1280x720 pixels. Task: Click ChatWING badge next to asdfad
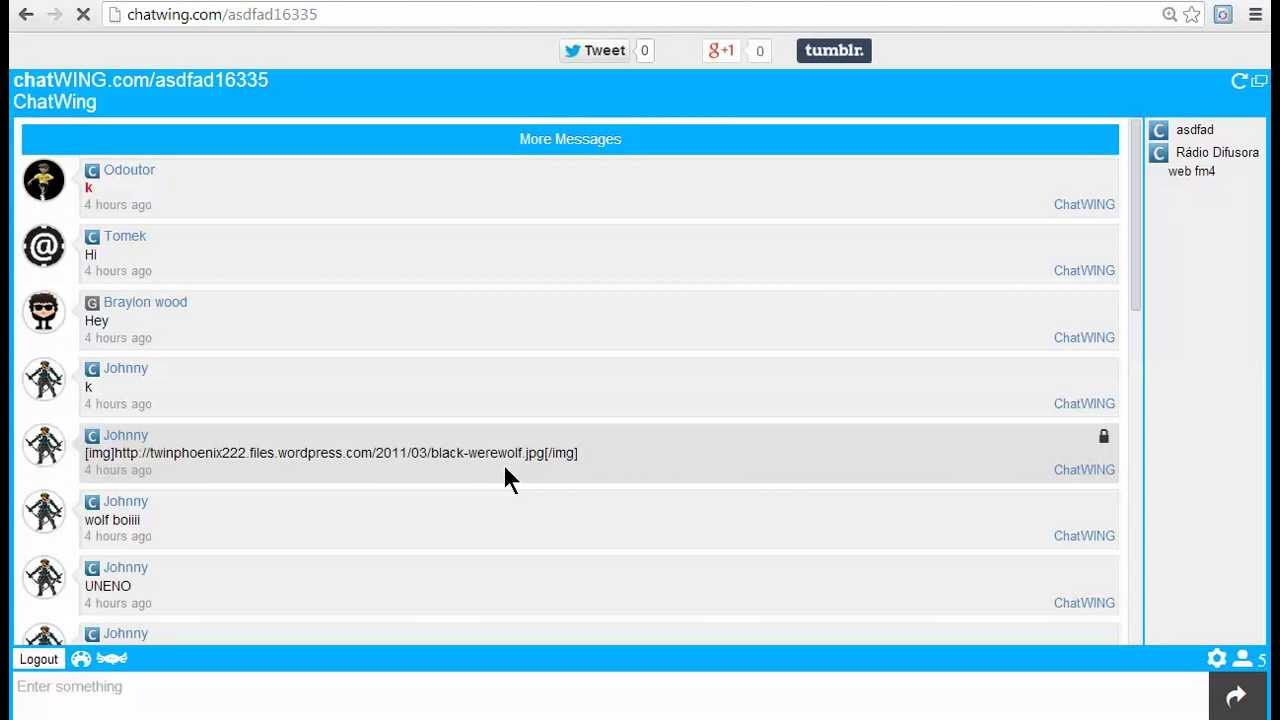coord(1158,130)
